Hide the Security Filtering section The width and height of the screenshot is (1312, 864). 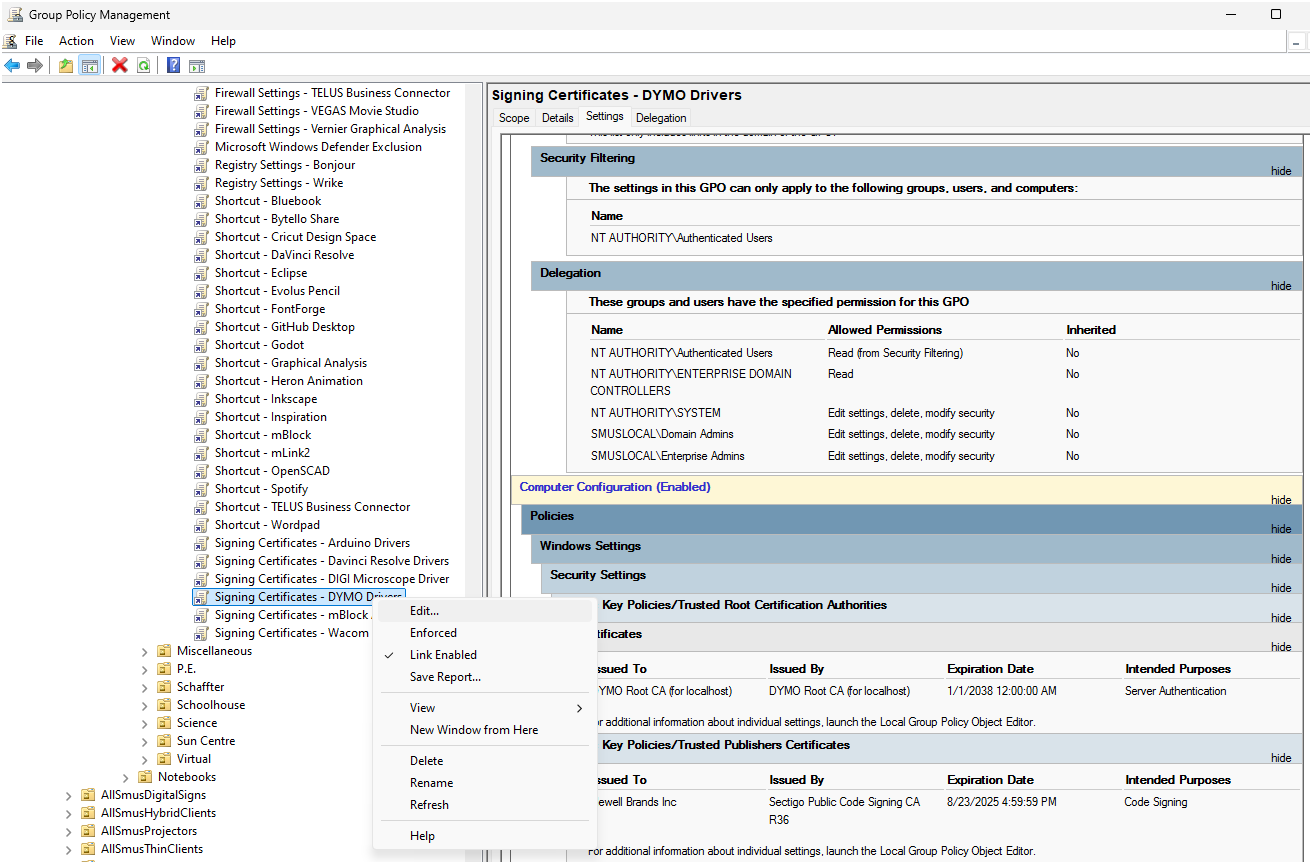click(x=1281, y=171)
